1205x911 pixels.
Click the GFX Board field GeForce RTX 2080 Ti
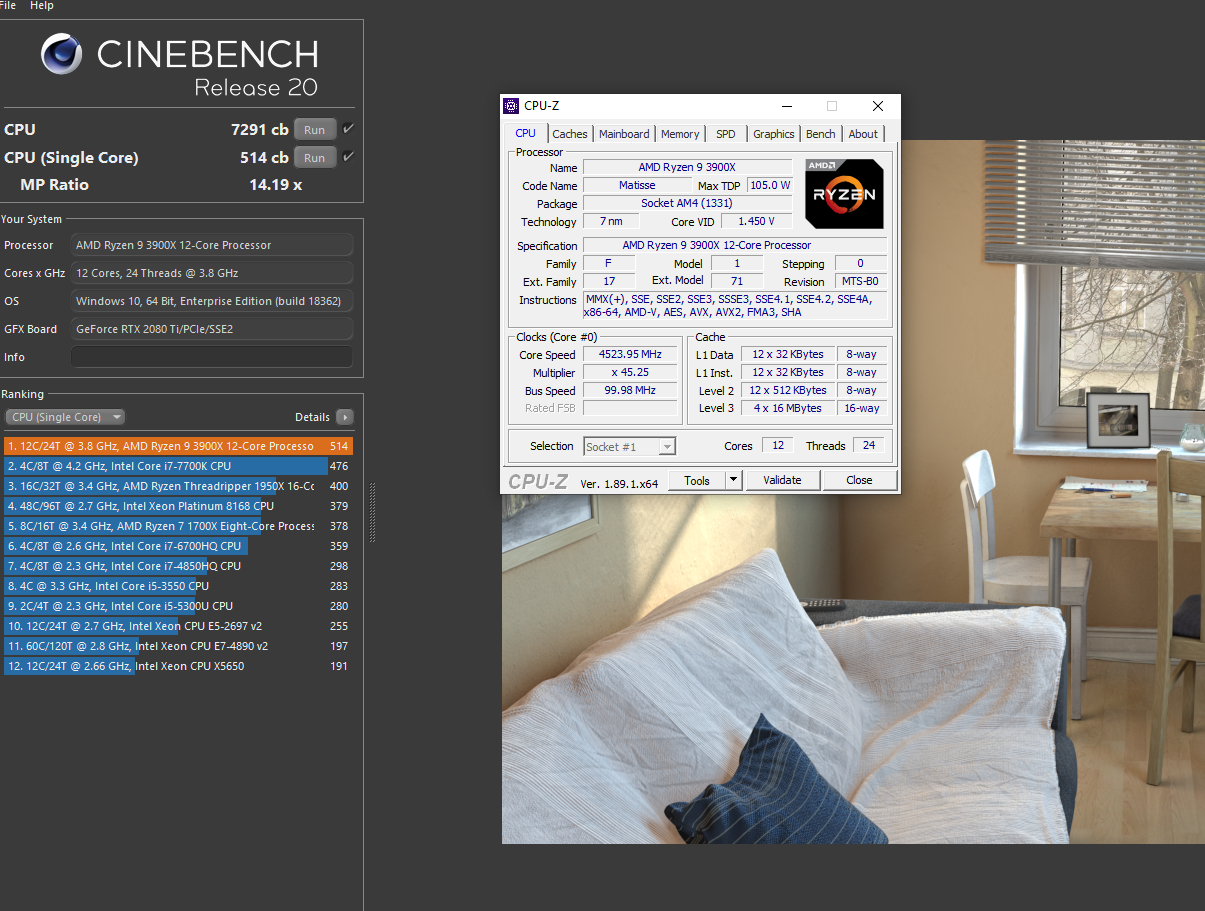pos(212,329)
